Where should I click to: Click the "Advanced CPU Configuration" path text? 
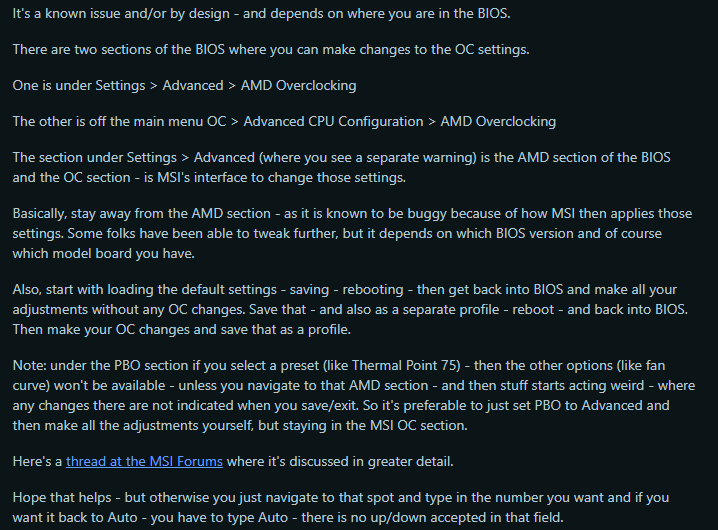[333, 121]
